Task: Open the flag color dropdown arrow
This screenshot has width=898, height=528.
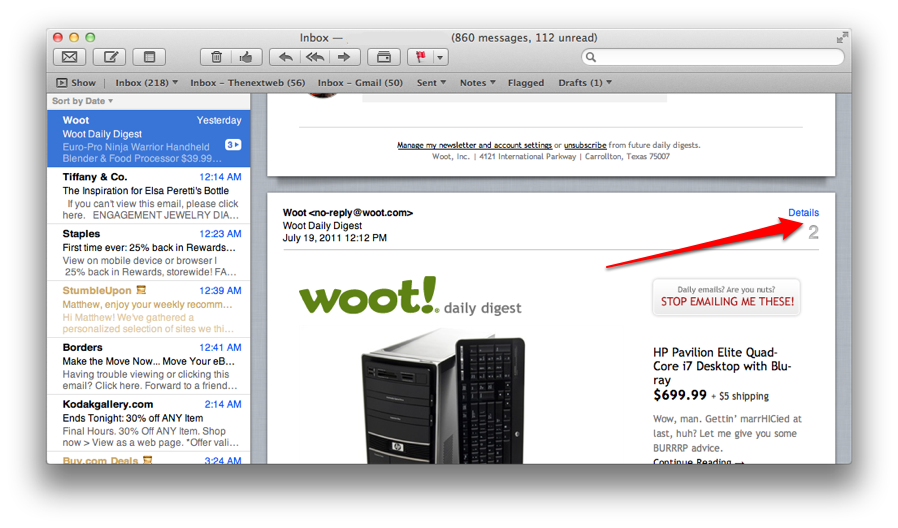Action: pyautogui.click(x=440, y=57)
